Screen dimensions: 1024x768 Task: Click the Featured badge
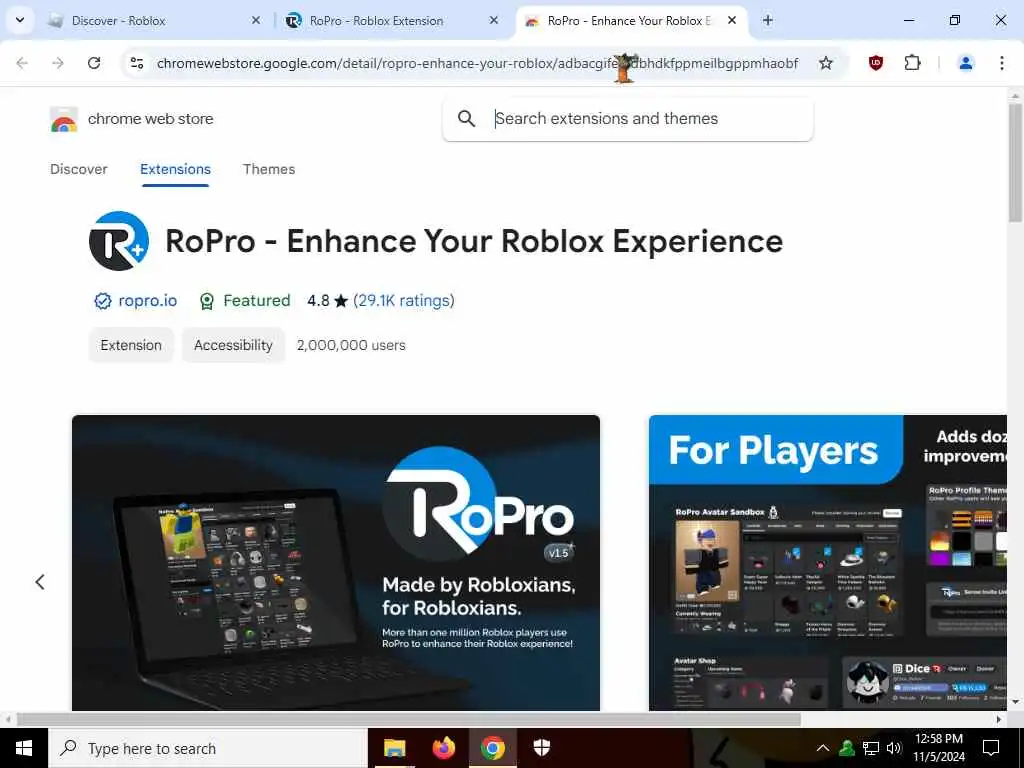(245, 300)
